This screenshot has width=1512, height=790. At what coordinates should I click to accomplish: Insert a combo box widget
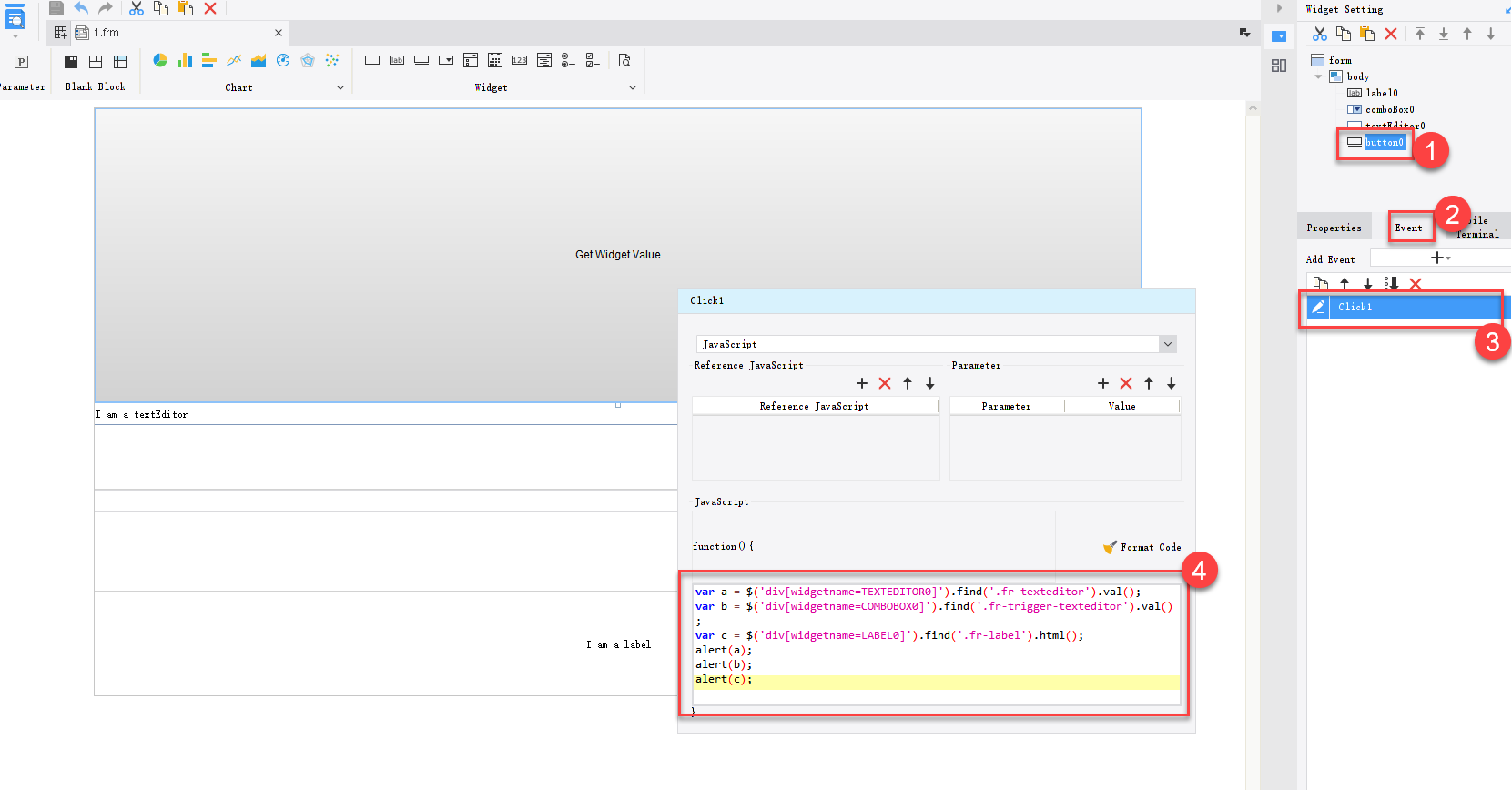tap(446, 60)
